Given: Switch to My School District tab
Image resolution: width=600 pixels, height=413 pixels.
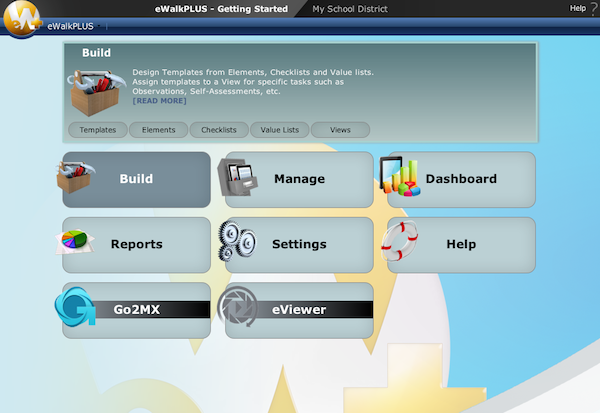Looking at the screenshot, I should [x=350, y=9].
